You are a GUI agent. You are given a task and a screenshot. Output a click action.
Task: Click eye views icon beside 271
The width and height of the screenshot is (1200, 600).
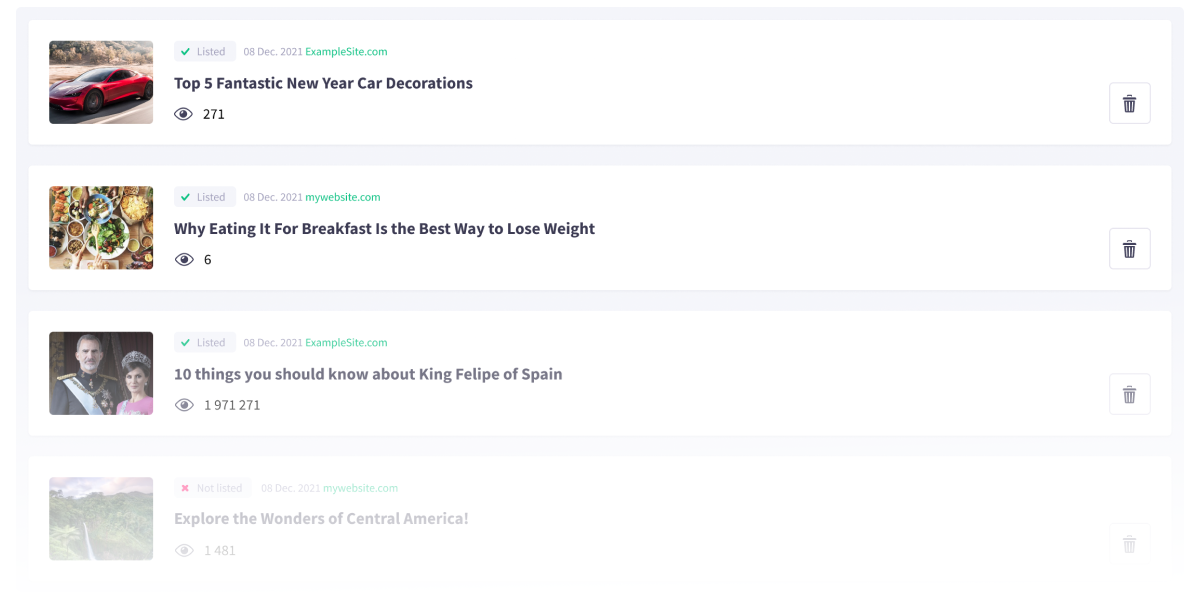(x=184, y=114)
